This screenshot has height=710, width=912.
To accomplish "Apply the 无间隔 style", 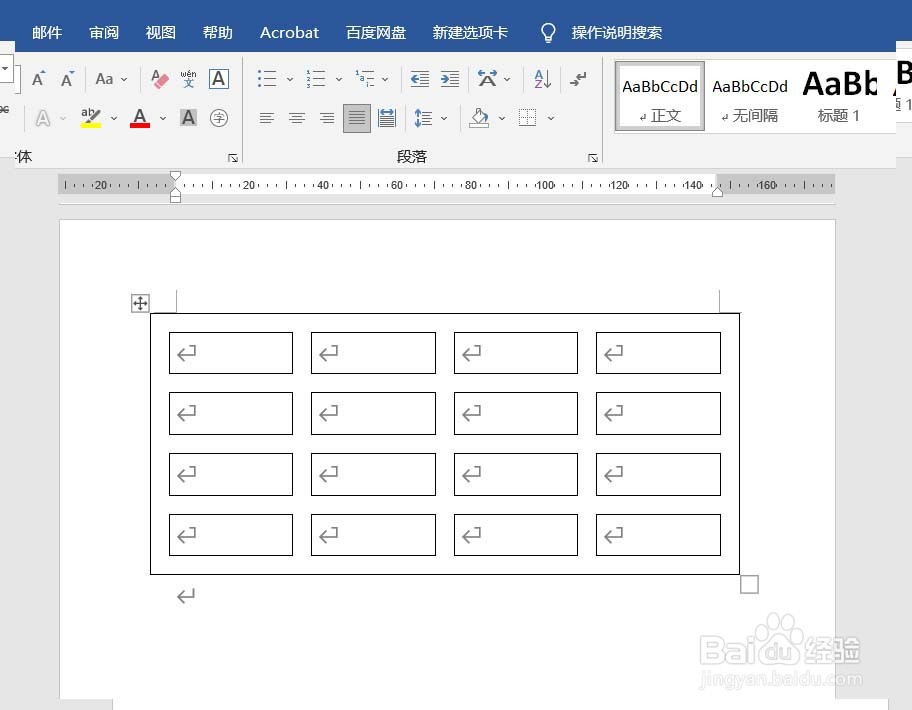I will tap(750, 97).
